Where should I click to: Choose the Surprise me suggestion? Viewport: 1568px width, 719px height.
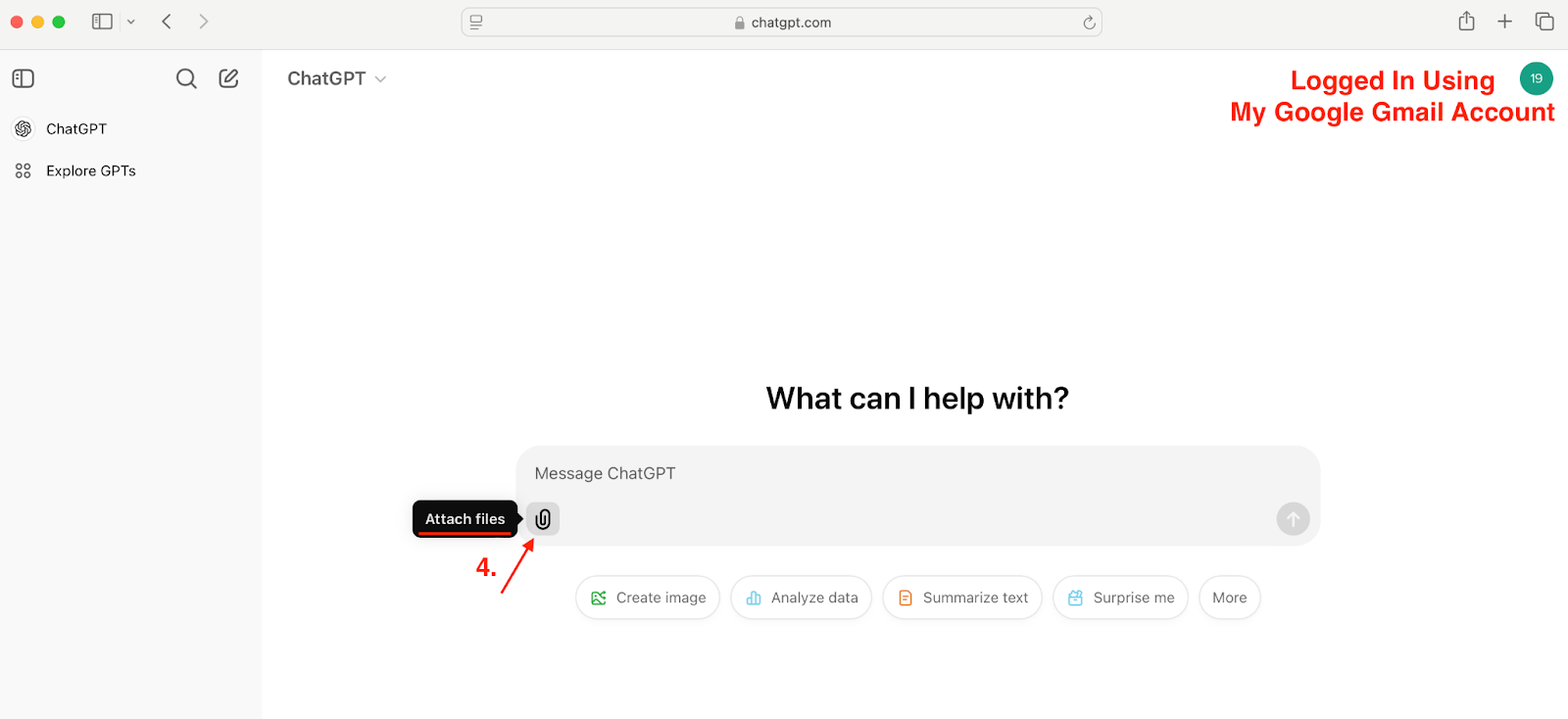tap(1120, 598)
